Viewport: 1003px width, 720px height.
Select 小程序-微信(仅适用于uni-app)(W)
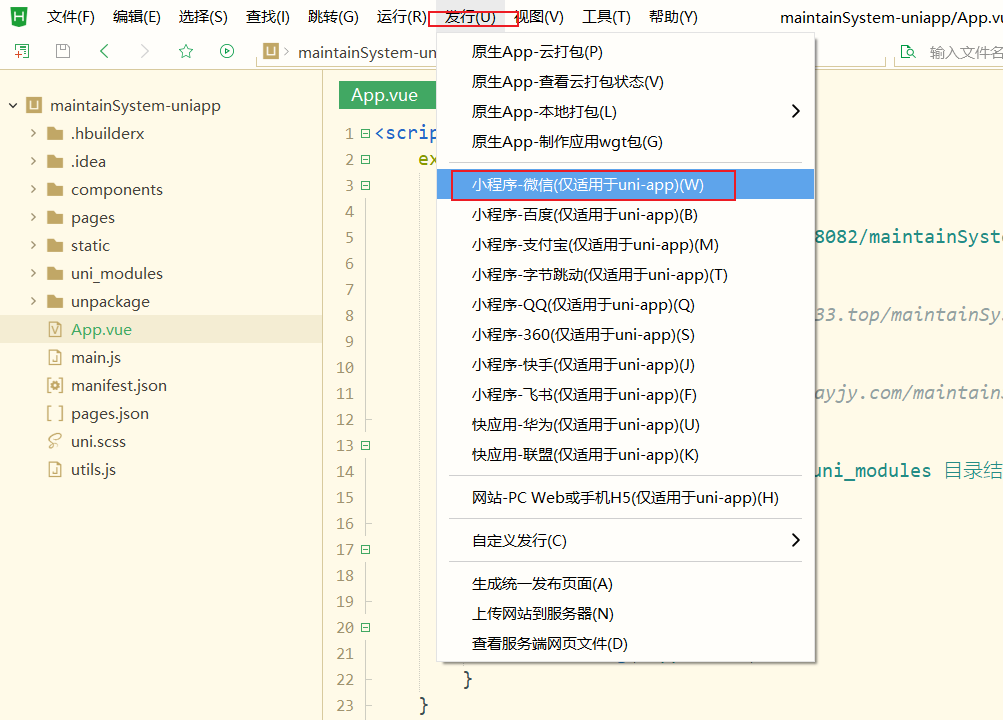[x=625, y=185]
